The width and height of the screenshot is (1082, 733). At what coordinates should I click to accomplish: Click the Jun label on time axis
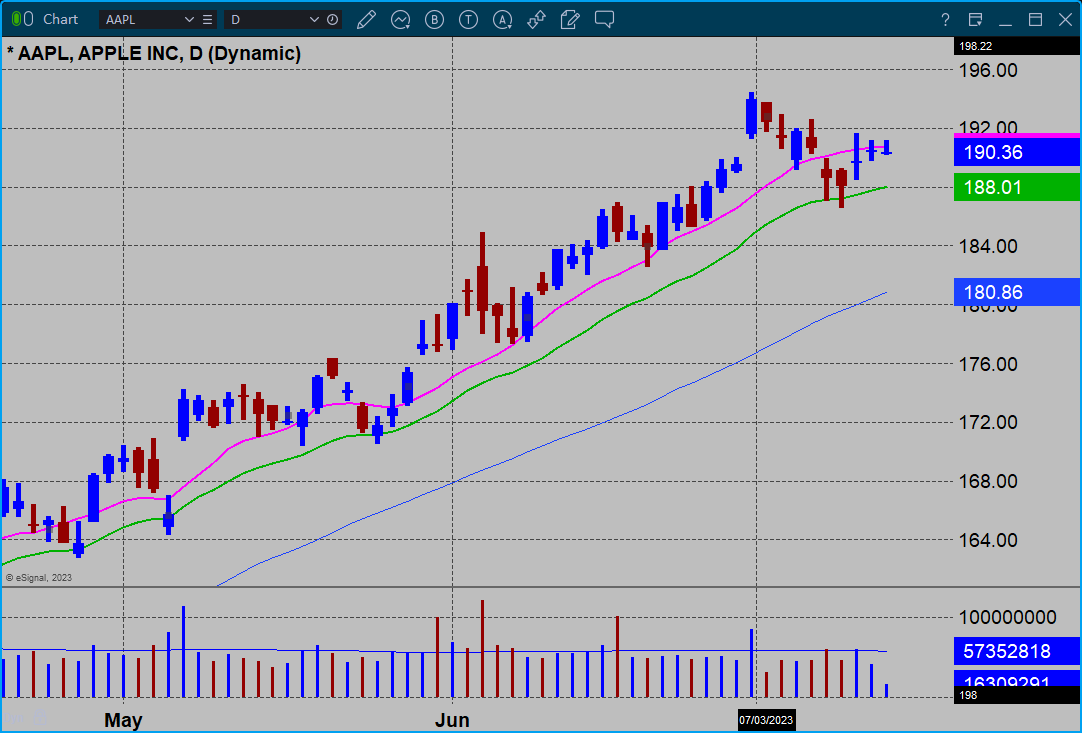pos(452,720)
